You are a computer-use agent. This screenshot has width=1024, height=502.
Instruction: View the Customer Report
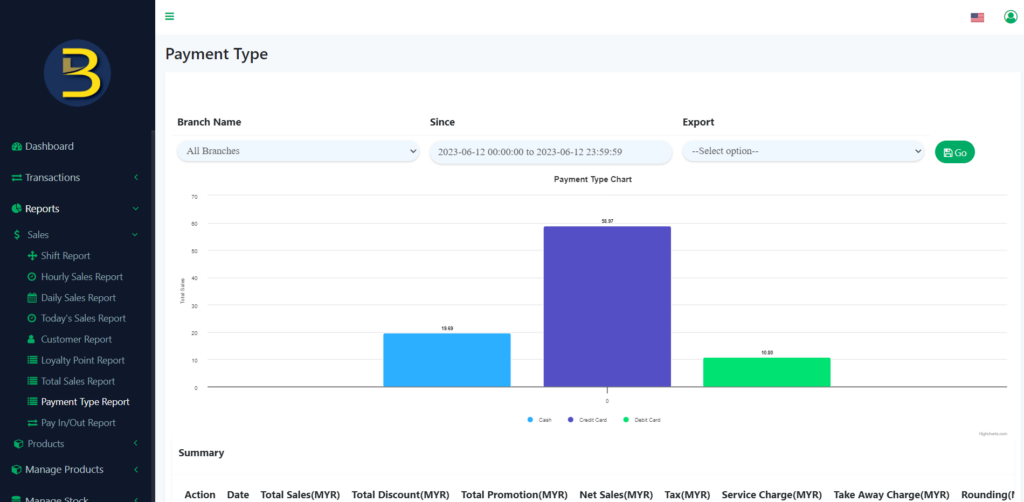[x=76, y=340]
